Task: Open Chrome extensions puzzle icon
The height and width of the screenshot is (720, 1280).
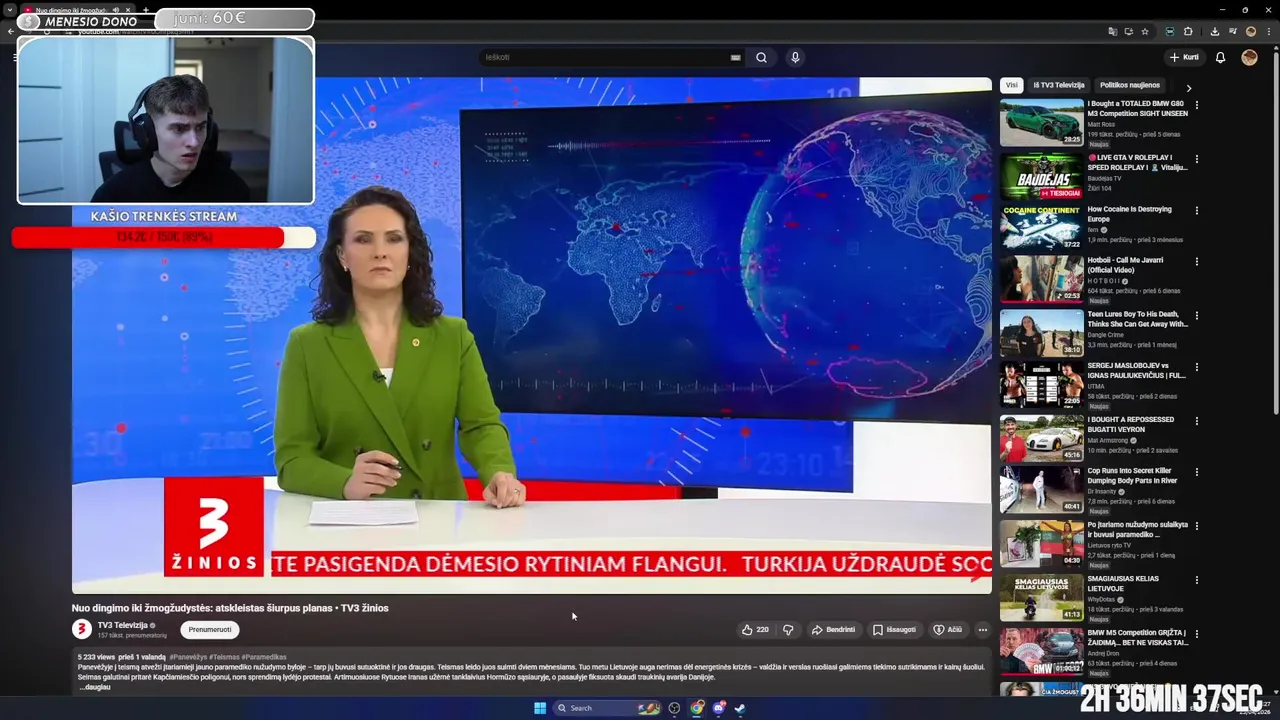Action: (x=1188, y=31)
